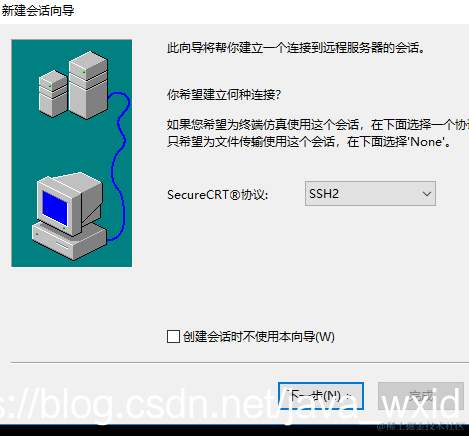Screen dimensions: 469x436
Task: Click the text line mentioning 'None'
Action: point(309,142)
